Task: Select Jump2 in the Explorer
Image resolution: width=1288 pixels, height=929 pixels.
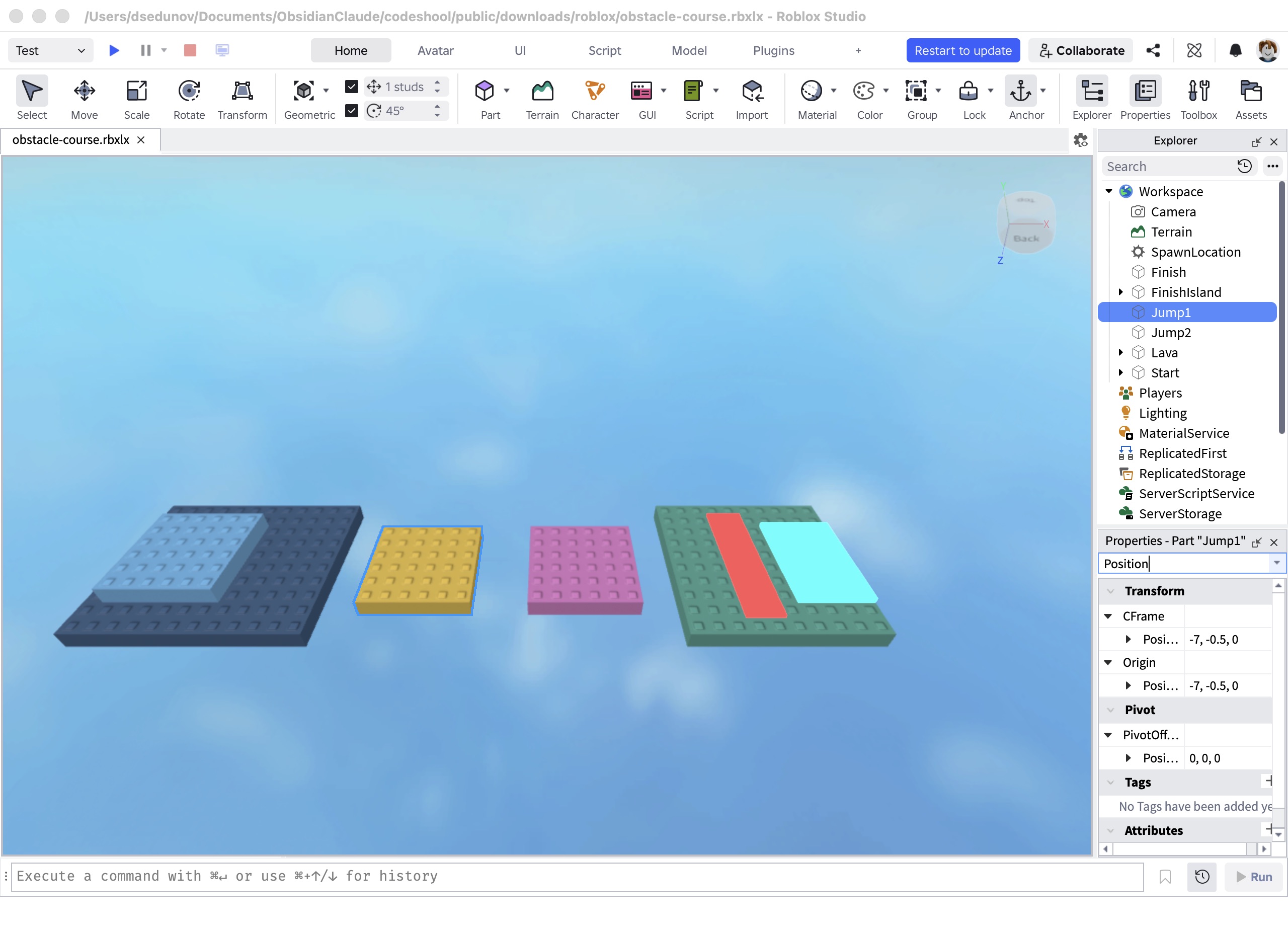Action: 1170,332
